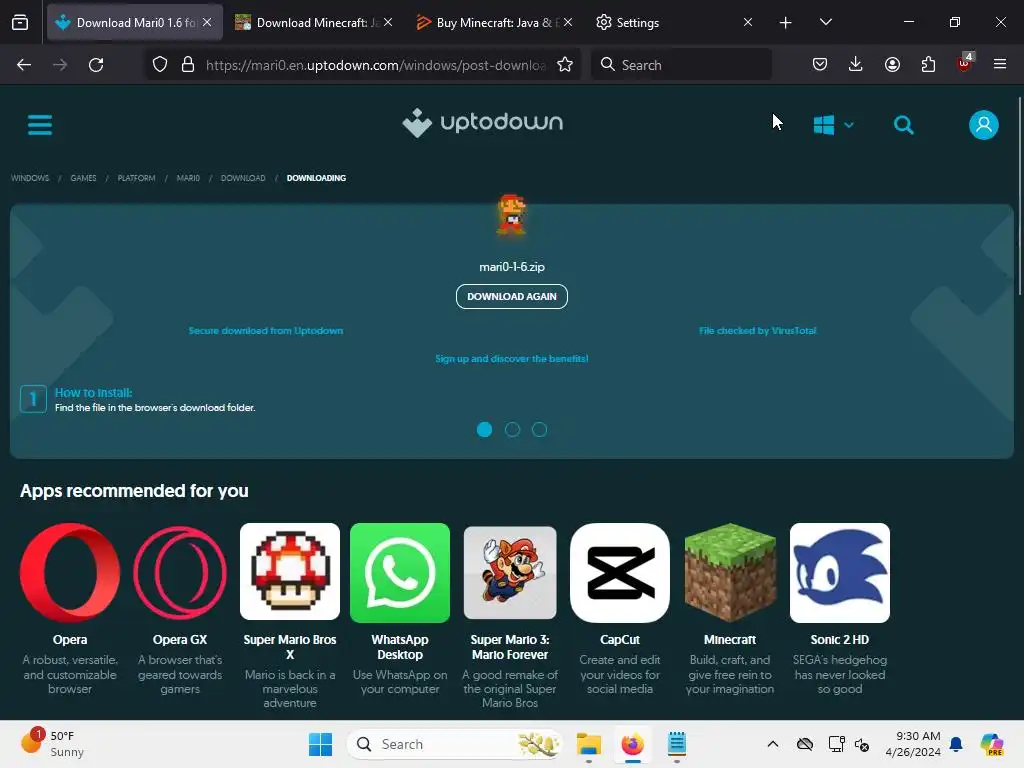The image size is (1024, 768).
Task: Select the third carousel dot
Action: (x=539, y=429)
